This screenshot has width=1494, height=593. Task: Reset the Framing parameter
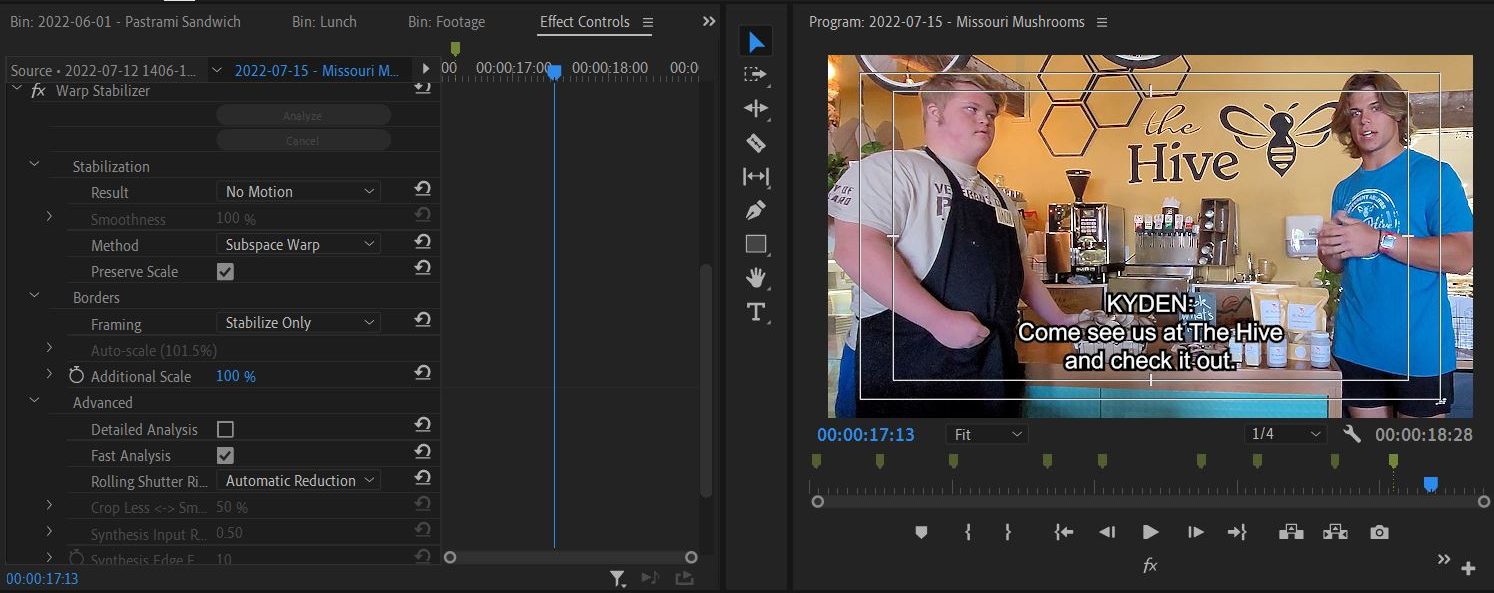coord(422,320)
